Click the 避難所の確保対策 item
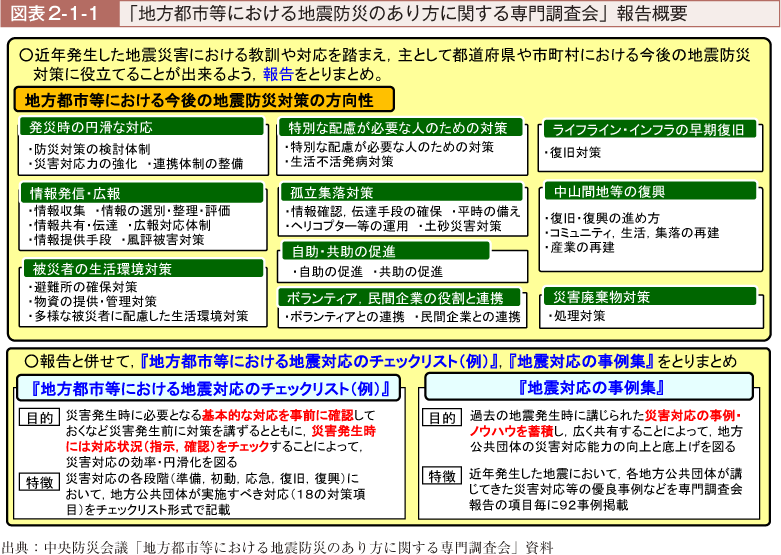The width and height of the screenshot is (781, 555). (83, 287)
